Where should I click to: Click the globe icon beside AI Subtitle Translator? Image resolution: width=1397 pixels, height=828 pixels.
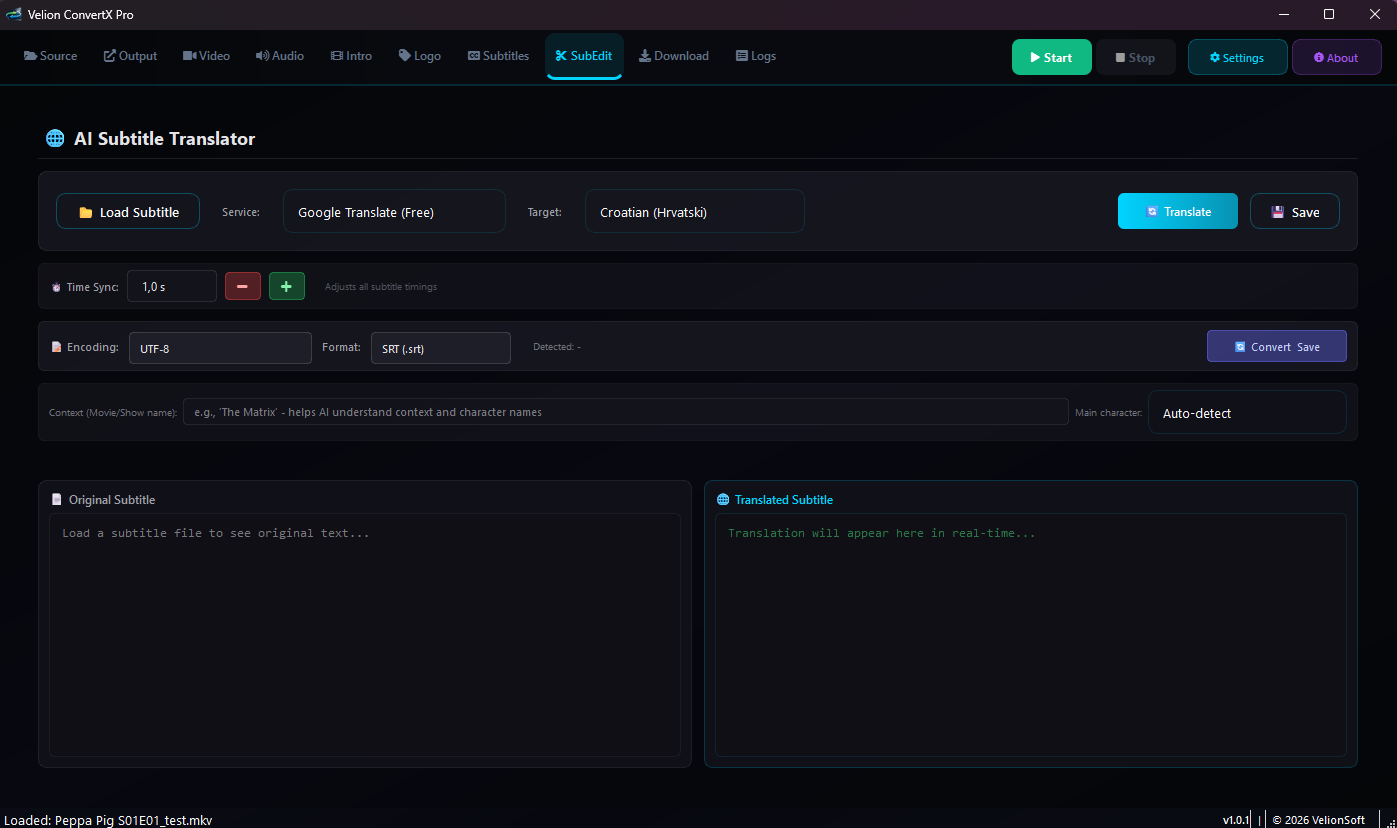(x=55, y=139)
